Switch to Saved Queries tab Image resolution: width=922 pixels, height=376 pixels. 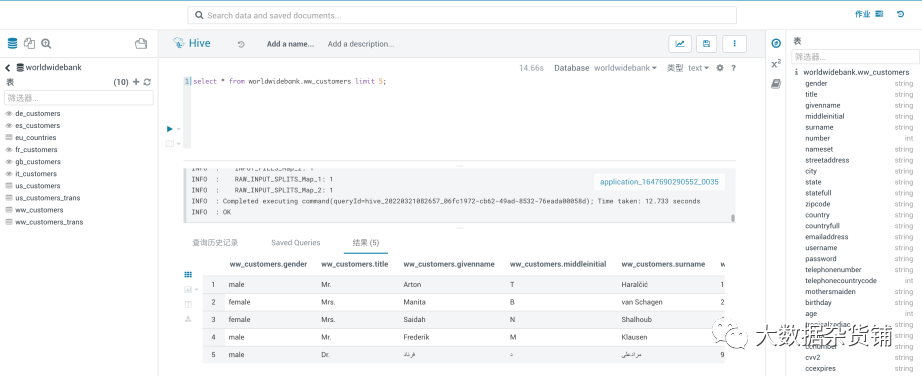[296, 242]
